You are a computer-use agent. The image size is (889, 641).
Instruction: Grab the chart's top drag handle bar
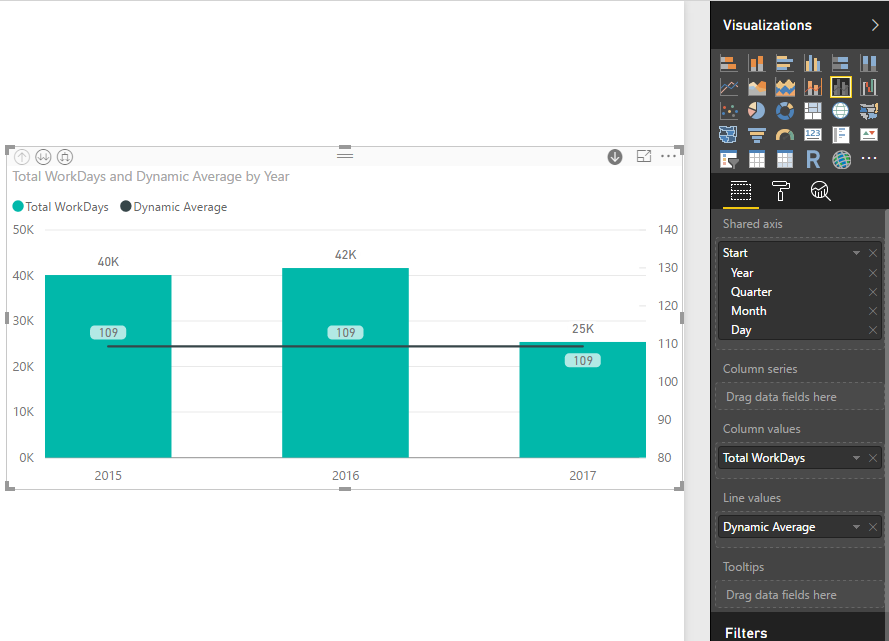345,154
